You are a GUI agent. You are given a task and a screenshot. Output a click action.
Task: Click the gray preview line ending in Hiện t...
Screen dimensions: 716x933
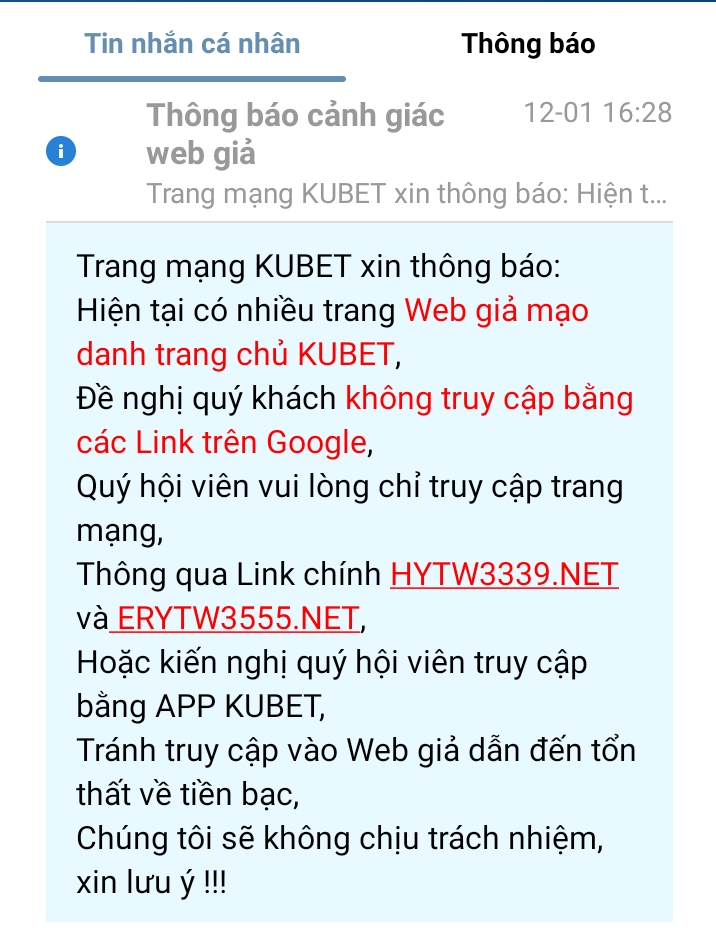[407, 194]
